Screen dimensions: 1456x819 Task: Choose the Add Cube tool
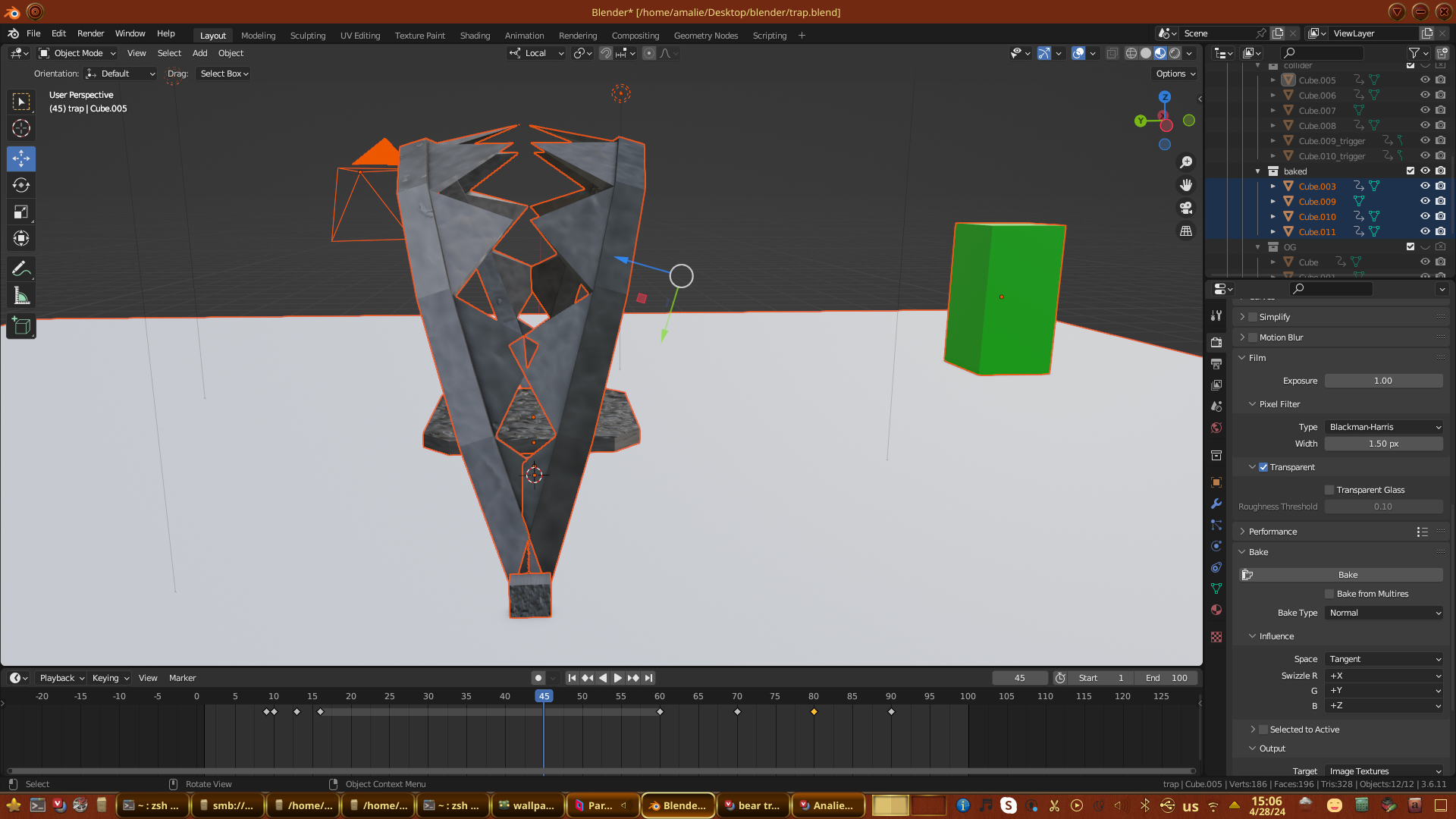pos(21,327)
